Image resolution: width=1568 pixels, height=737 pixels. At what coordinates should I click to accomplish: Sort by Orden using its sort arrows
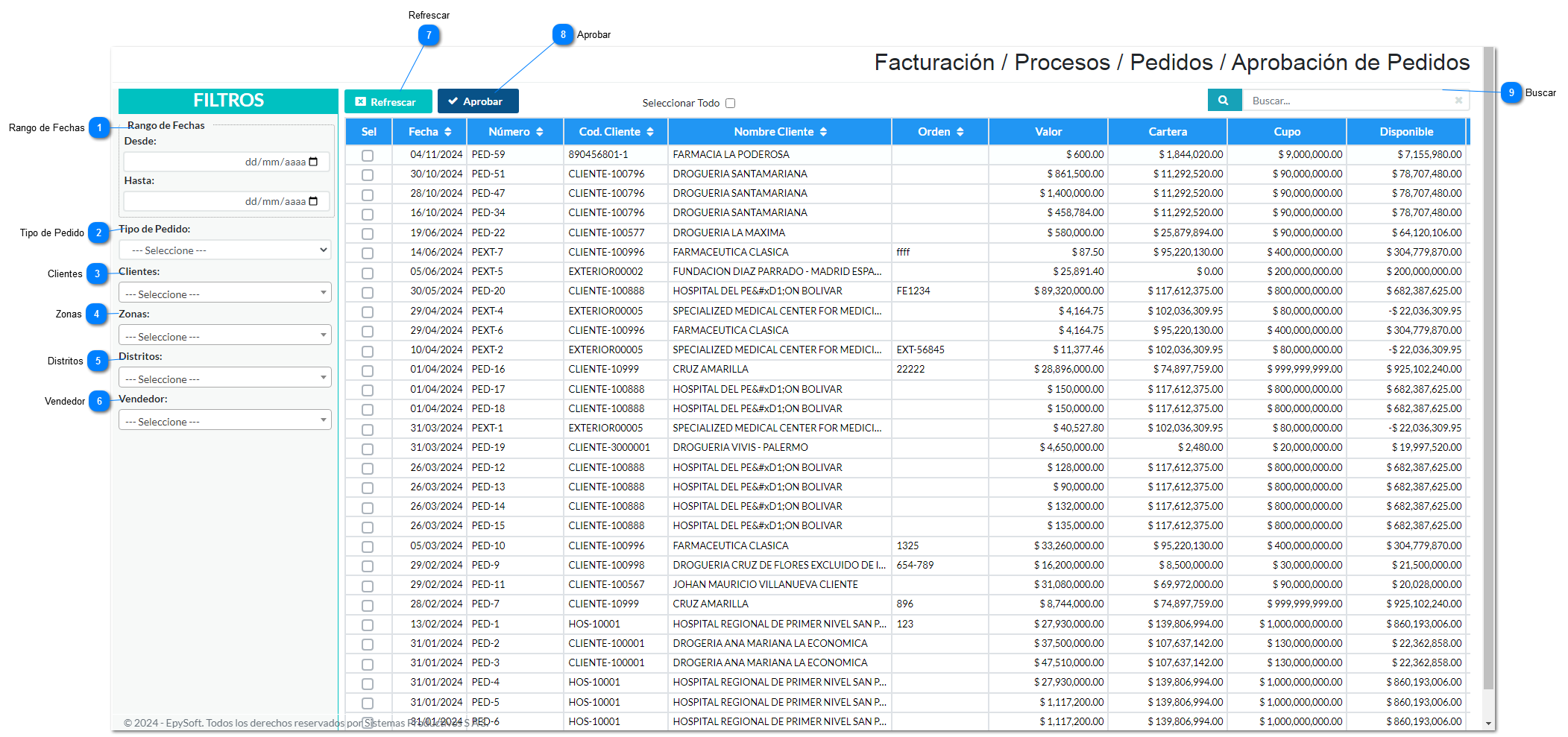point(960,132)
